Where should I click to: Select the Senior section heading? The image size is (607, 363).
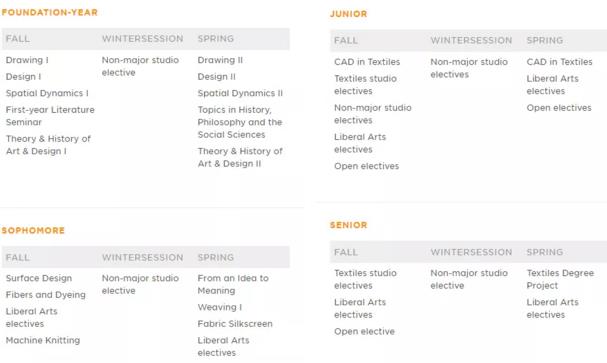pyautogui.click(x=348, y=225)
